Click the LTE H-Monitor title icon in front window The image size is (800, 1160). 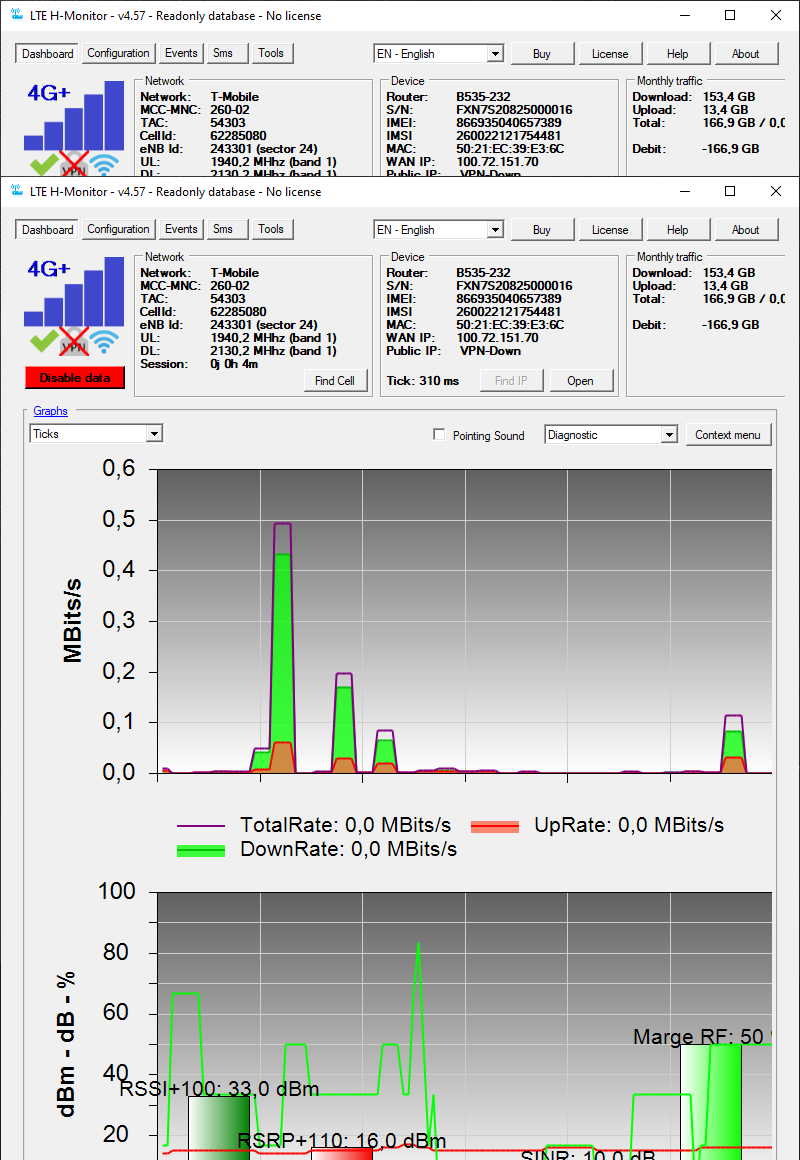[17, 192]
